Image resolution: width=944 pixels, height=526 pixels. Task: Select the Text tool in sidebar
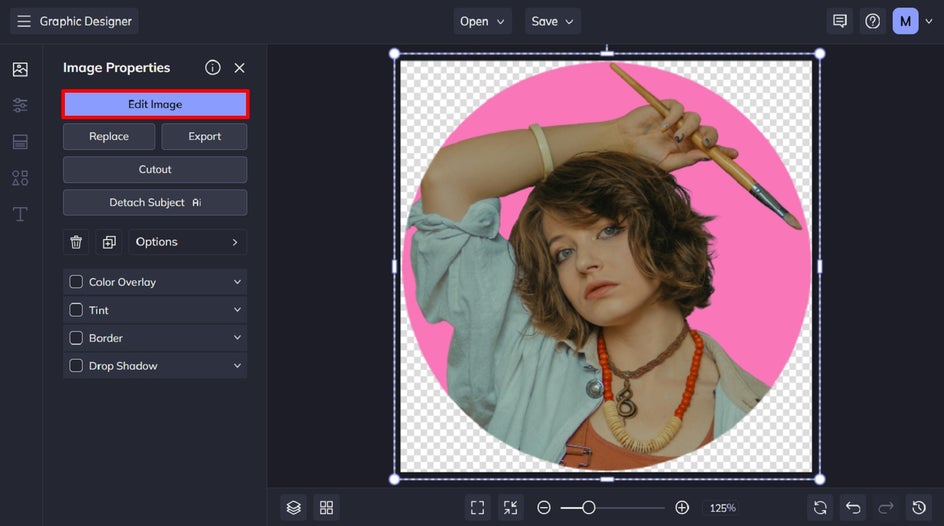point(20,214)
